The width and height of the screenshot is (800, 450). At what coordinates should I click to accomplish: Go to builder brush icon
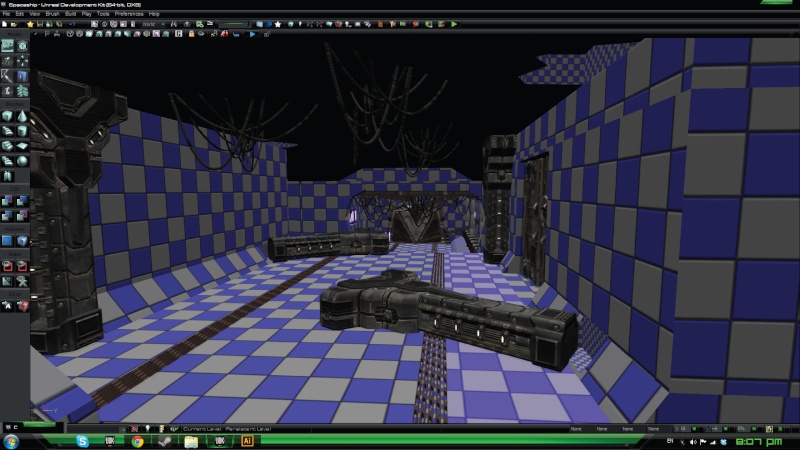[x=22, y=306]
